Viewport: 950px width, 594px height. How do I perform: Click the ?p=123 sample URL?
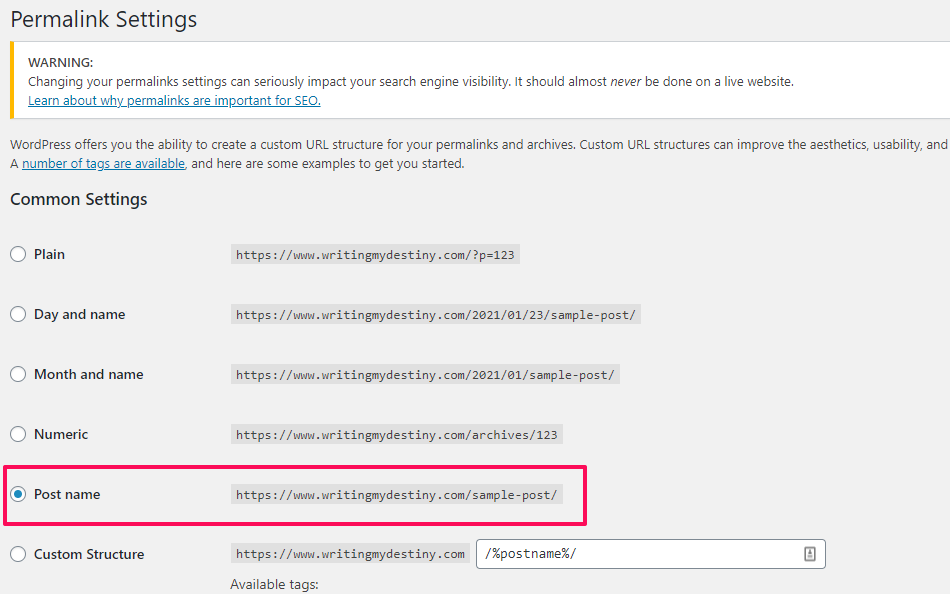tap(375, 255)
